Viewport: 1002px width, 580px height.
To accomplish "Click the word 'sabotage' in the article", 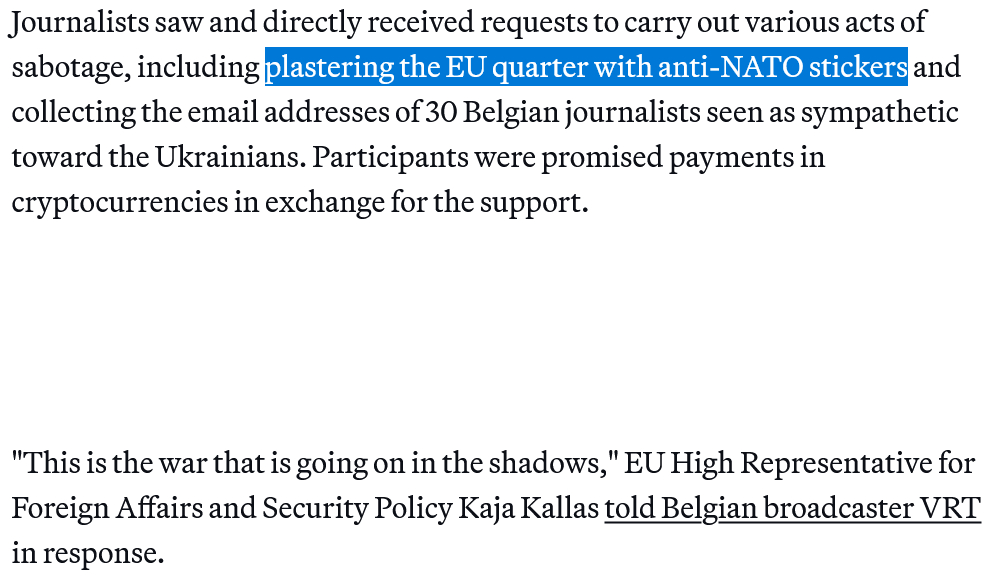I will (x=68, y=67).
